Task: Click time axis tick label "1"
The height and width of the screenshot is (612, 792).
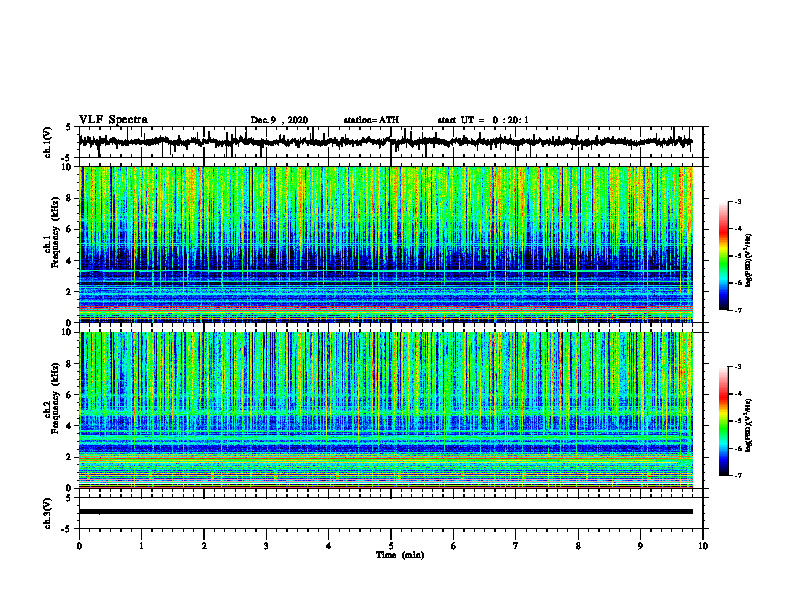Action: point(141,546)
